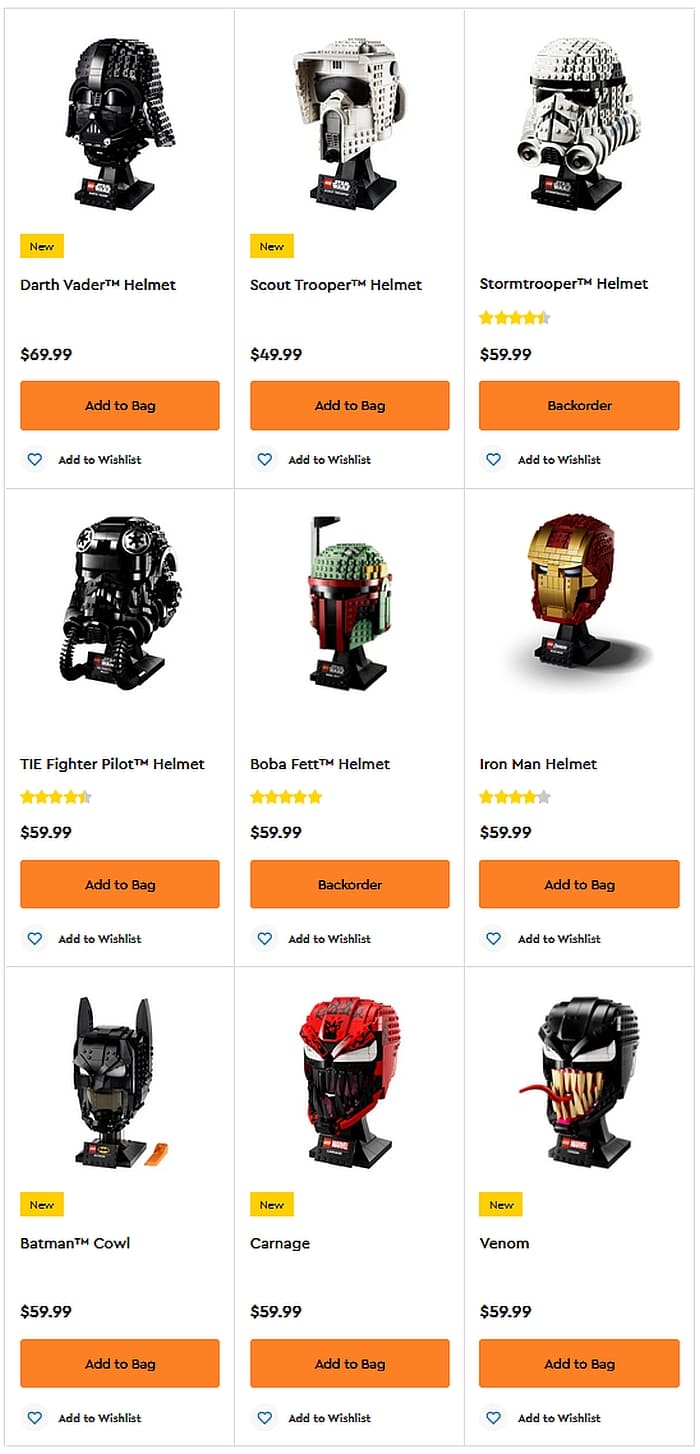Click the star rating under Stormtrooper Helmet

[x=515, y=318]
